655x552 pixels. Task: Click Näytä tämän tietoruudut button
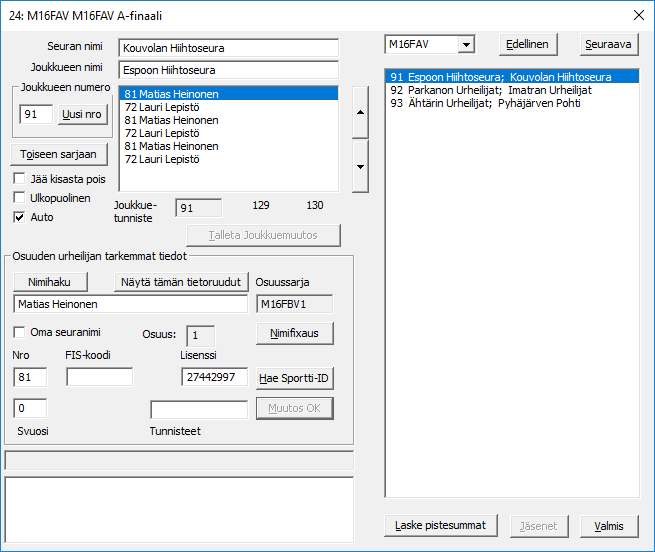coord(180,282)
